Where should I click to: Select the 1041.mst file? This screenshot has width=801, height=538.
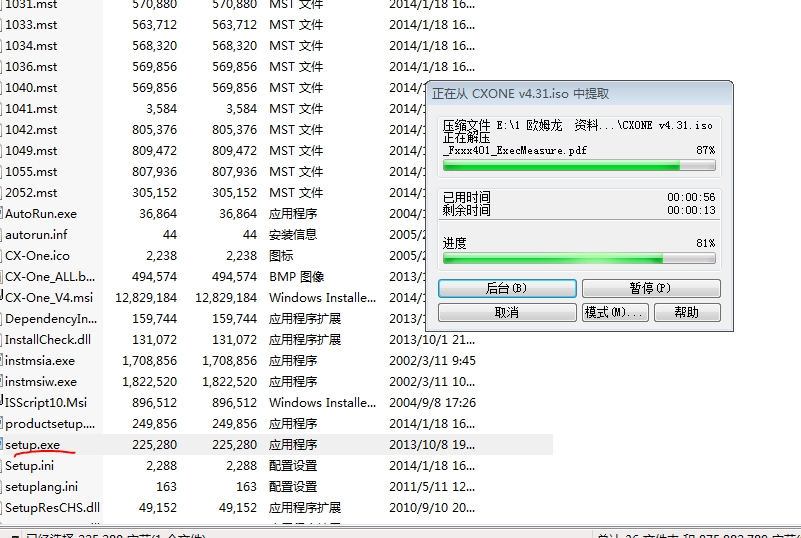point(31,109)
